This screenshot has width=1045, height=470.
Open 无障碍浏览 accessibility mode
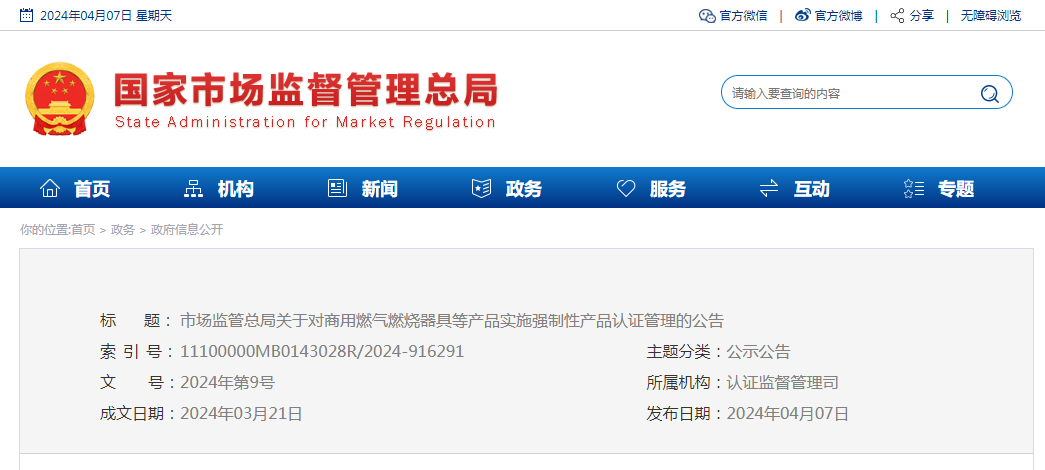pos(990,16)
